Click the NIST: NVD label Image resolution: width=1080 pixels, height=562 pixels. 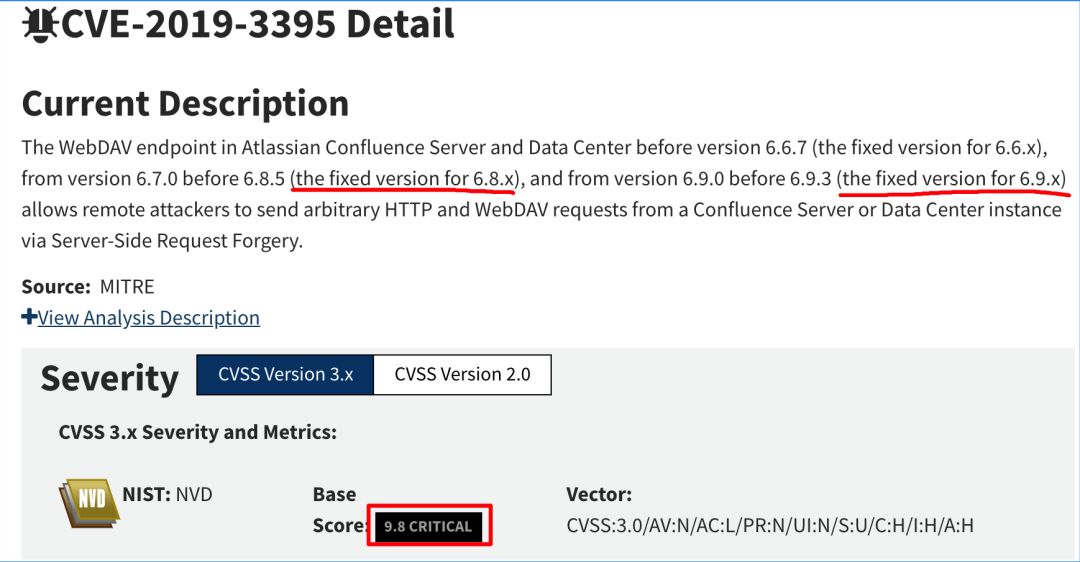point(167,494)
